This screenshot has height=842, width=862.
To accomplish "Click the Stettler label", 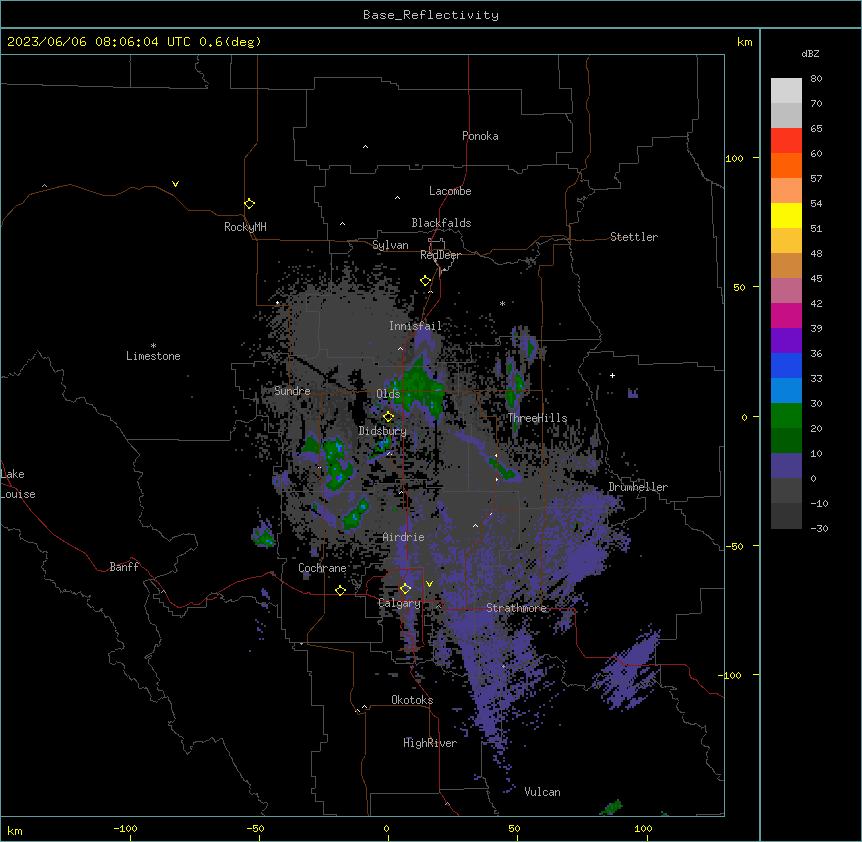I will pyautogui.click(x=634, y=237).
